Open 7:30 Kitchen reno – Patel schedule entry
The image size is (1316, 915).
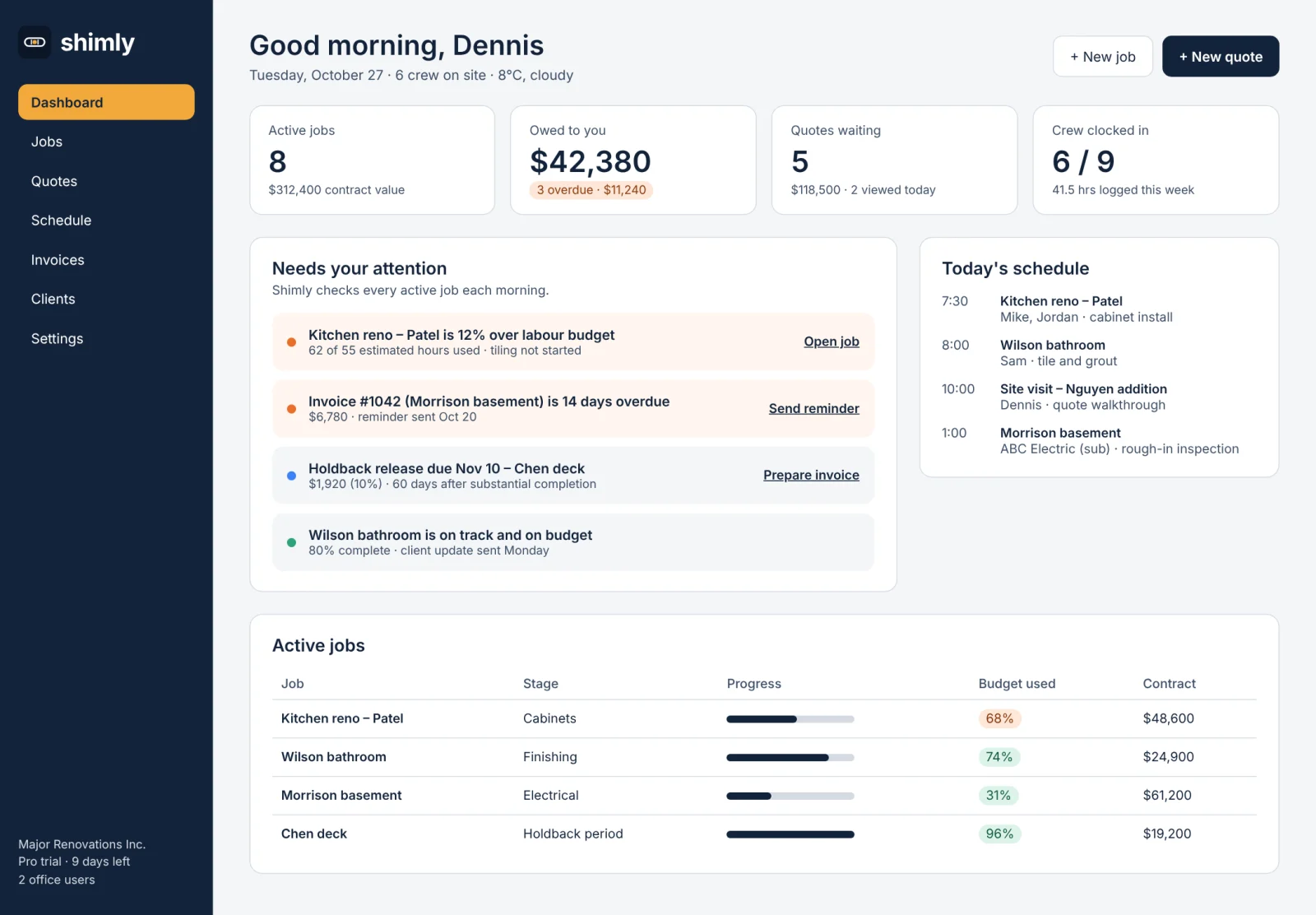click(x=1099, y=309)
